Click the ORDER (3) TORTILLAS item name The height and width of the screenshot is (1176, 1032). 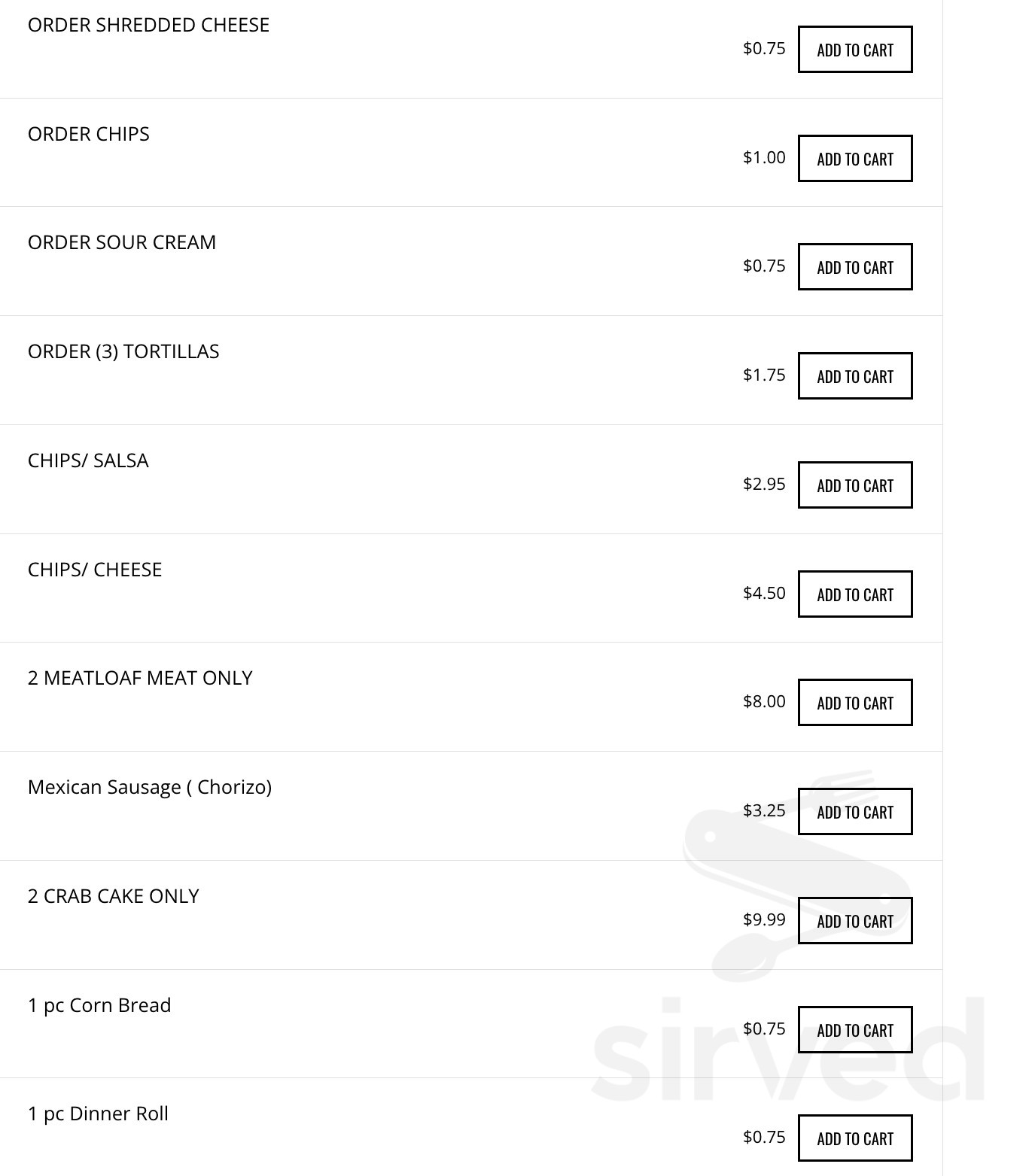[x=123, y=351]
